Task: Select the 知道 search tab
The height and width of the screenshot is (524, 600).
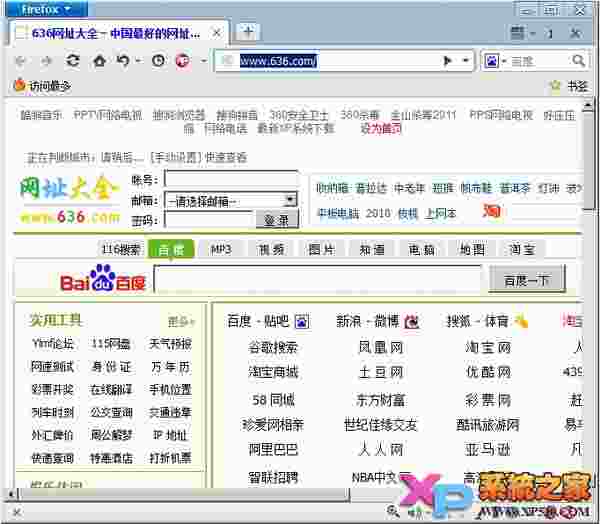Action: (372, 250)
